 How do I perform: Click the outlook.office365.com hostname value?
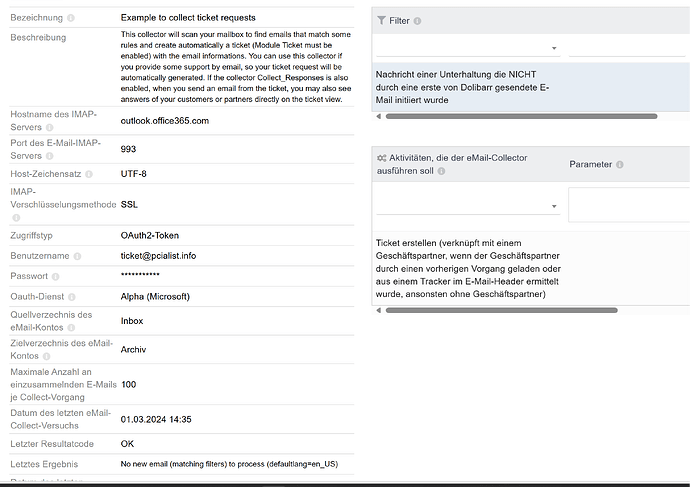(165, 121)
